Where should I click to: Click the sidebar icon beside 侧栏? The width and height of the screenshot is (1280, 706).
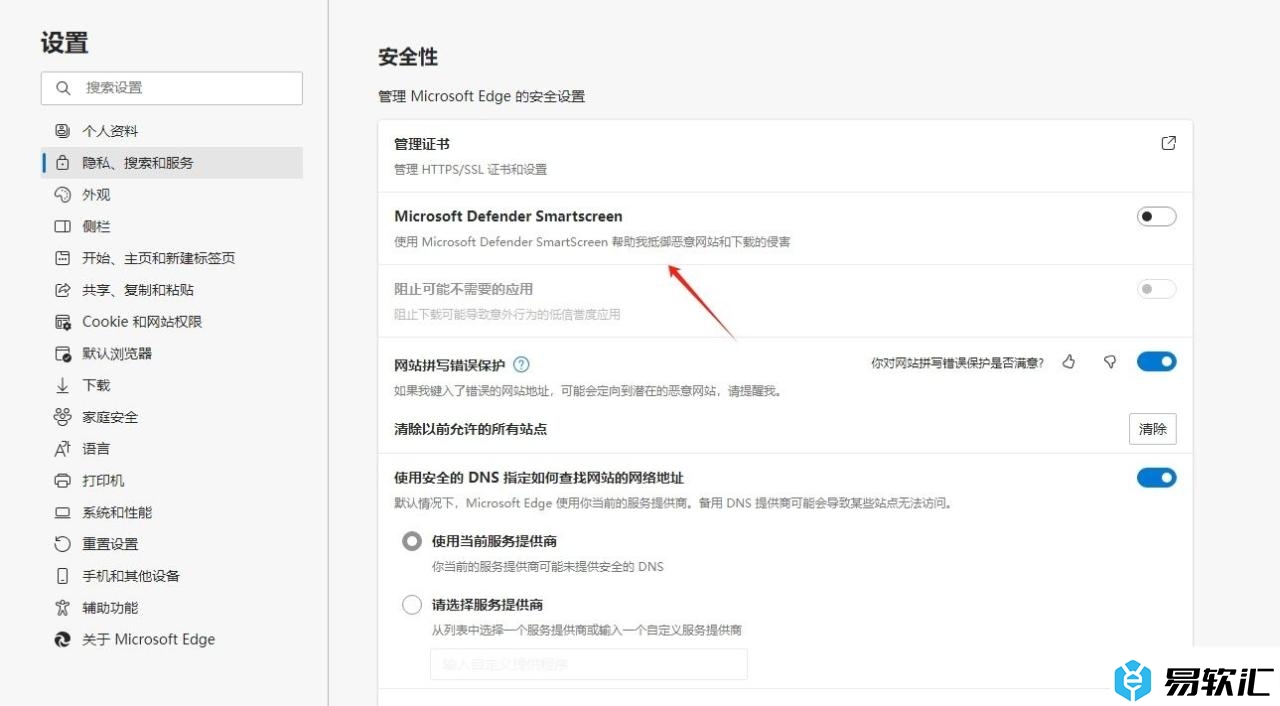[x=63, y=227]
